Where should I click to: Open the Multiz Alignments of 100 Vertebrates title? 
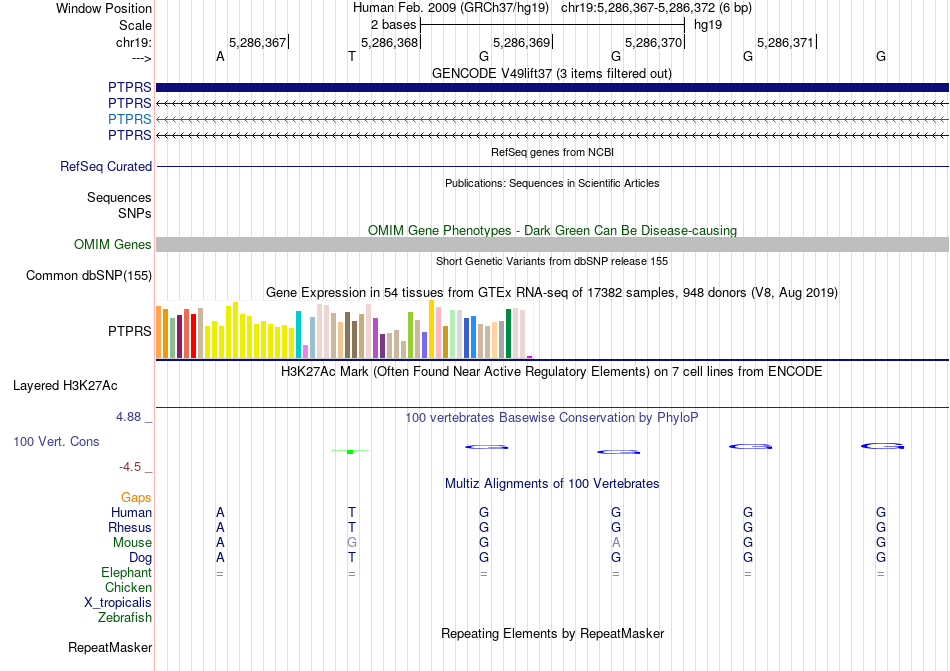click(552, 483)
